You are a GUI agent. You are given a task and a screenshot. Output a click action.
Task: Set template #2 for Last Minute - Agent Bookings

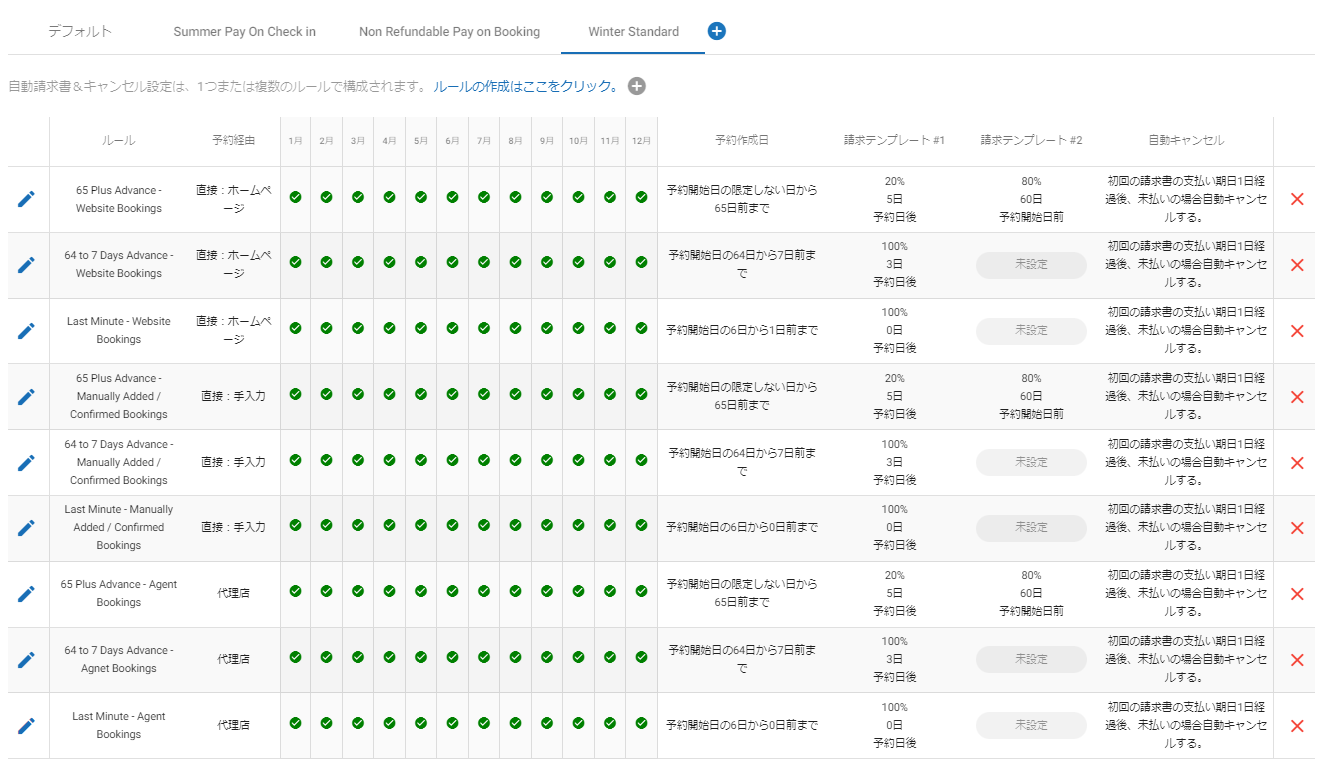coord(1031,726)
